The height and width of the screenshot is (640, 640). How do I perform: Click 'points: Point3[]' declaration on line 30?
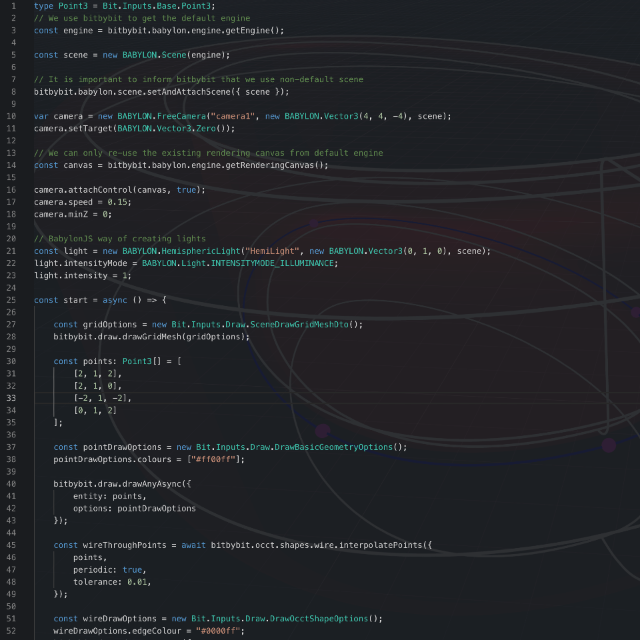[122, 361]
